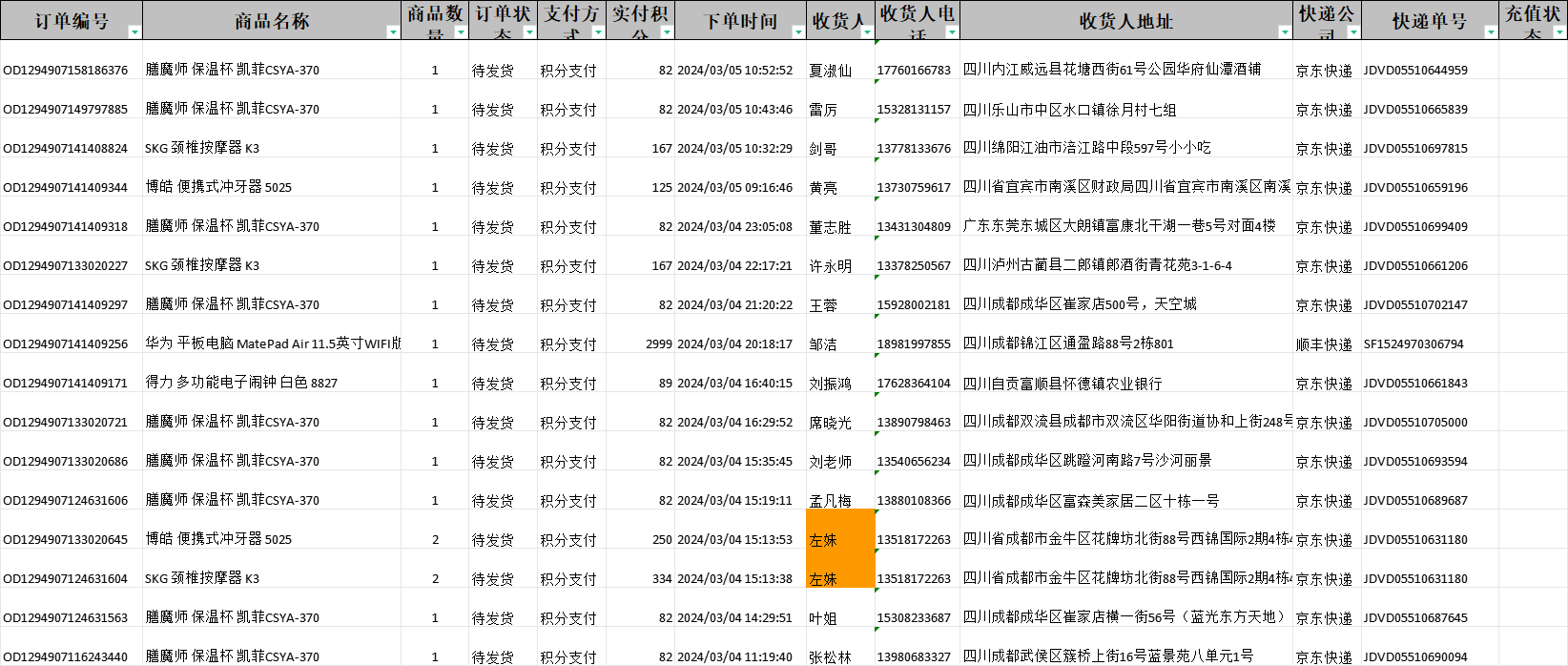Click address 四川成都锦江区通盈路88号2栋801
1568x666 pixels.
[x=1068, y=344]
